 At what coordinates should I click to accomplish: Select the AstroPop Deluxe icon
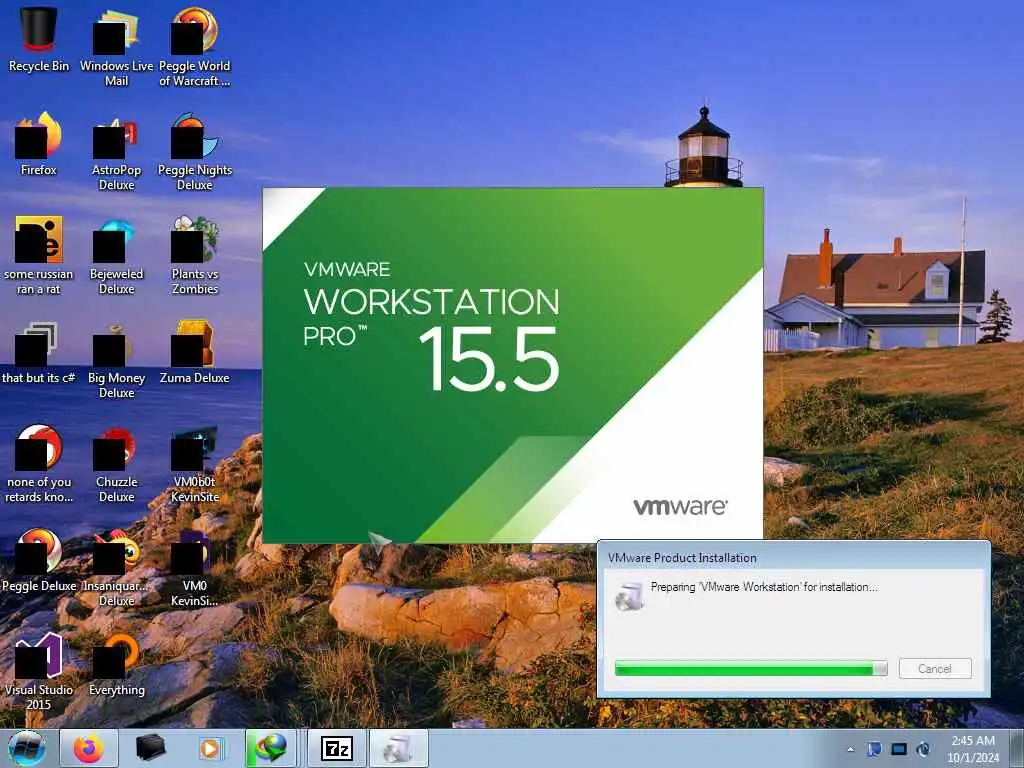(x=116, y=152)
